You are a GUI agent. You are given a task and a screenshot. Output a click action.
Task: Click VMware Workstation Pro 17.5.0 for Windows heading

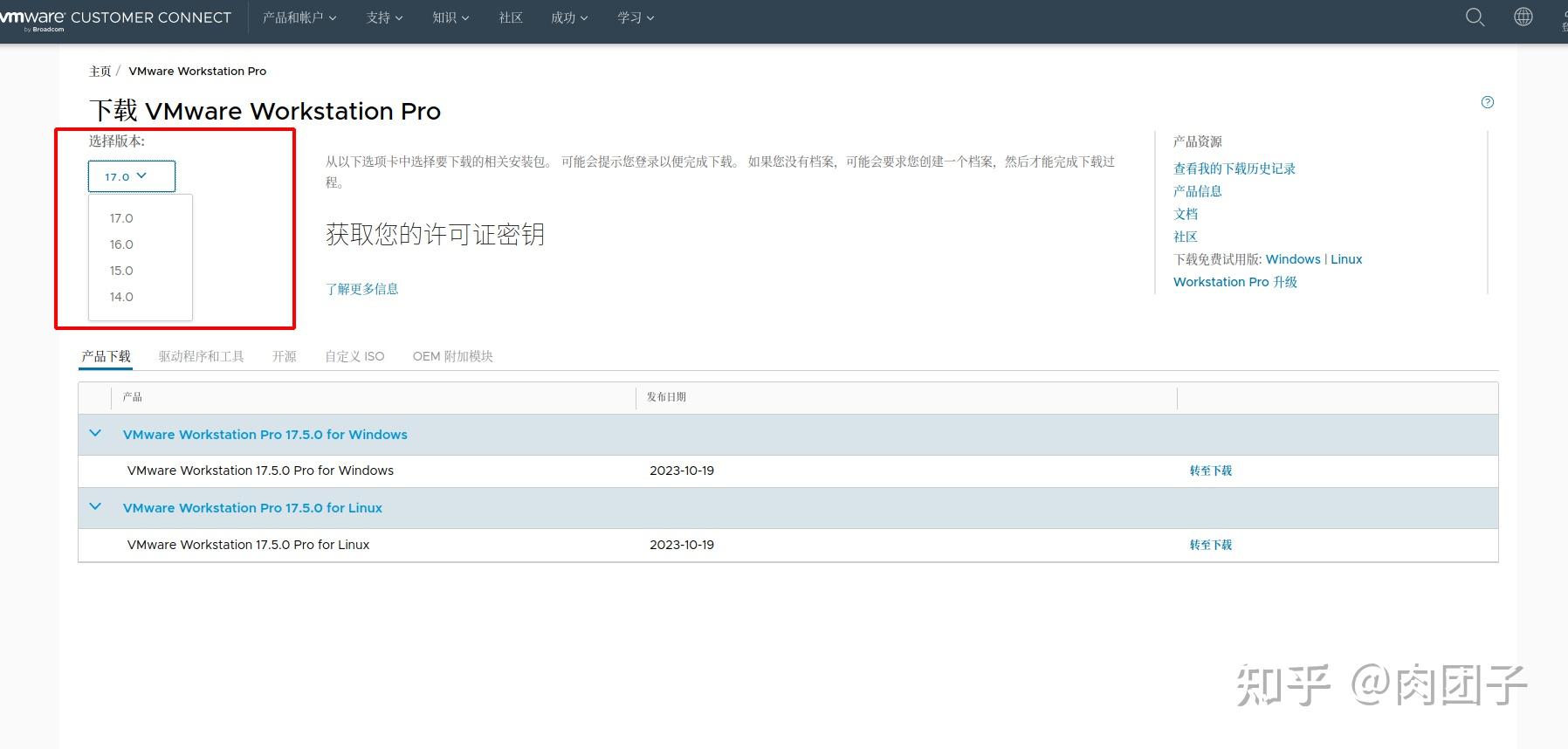pyautogui.click(x=265, y=435)
